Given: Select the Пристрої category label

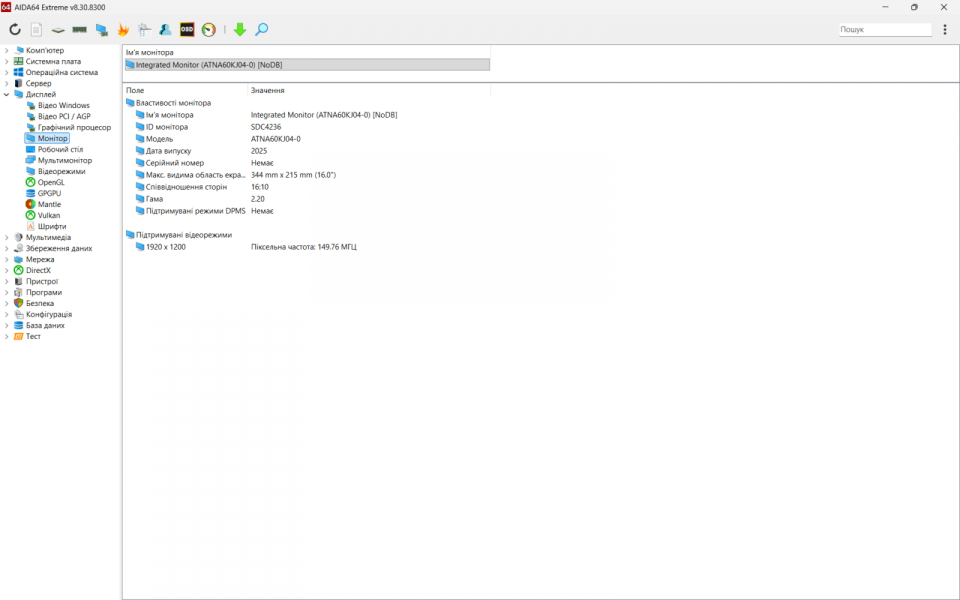Looking at the screenshot, I should coord(42,282).
